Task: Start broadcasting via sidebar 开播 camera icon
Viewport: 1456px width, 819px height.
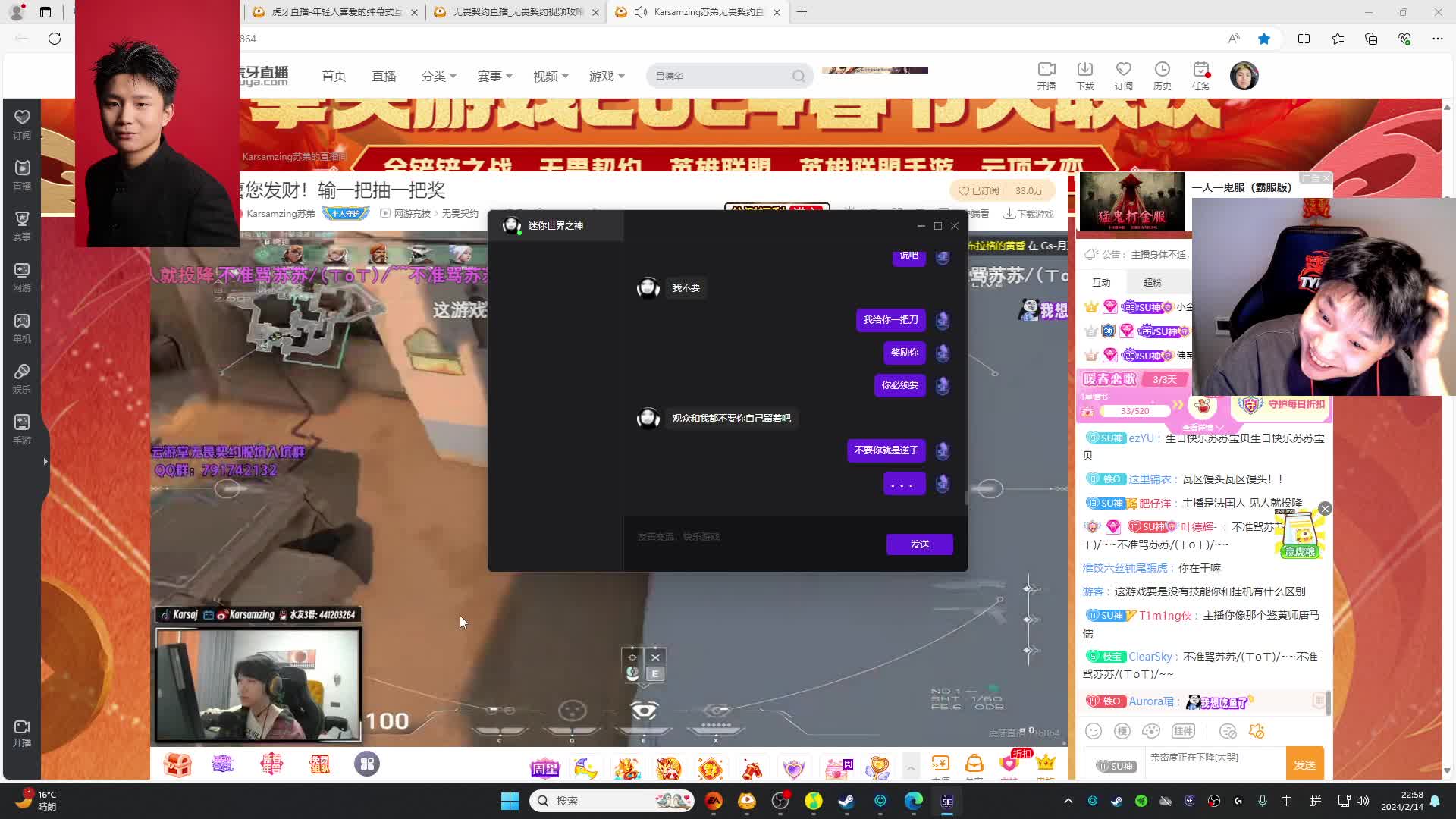Action: (22, 733)
